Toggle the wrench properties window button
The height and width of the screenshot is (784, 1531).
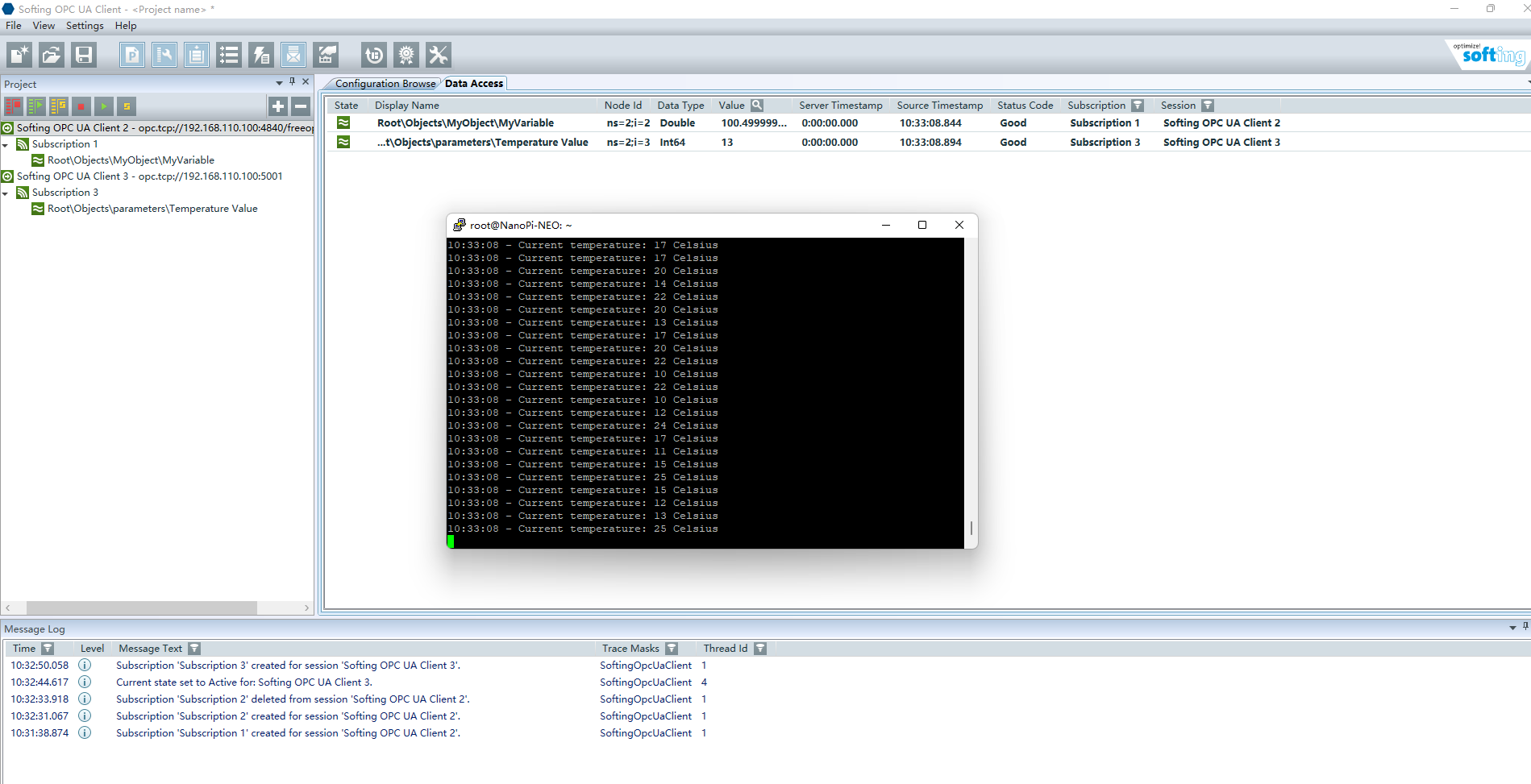tap(164, 55)
